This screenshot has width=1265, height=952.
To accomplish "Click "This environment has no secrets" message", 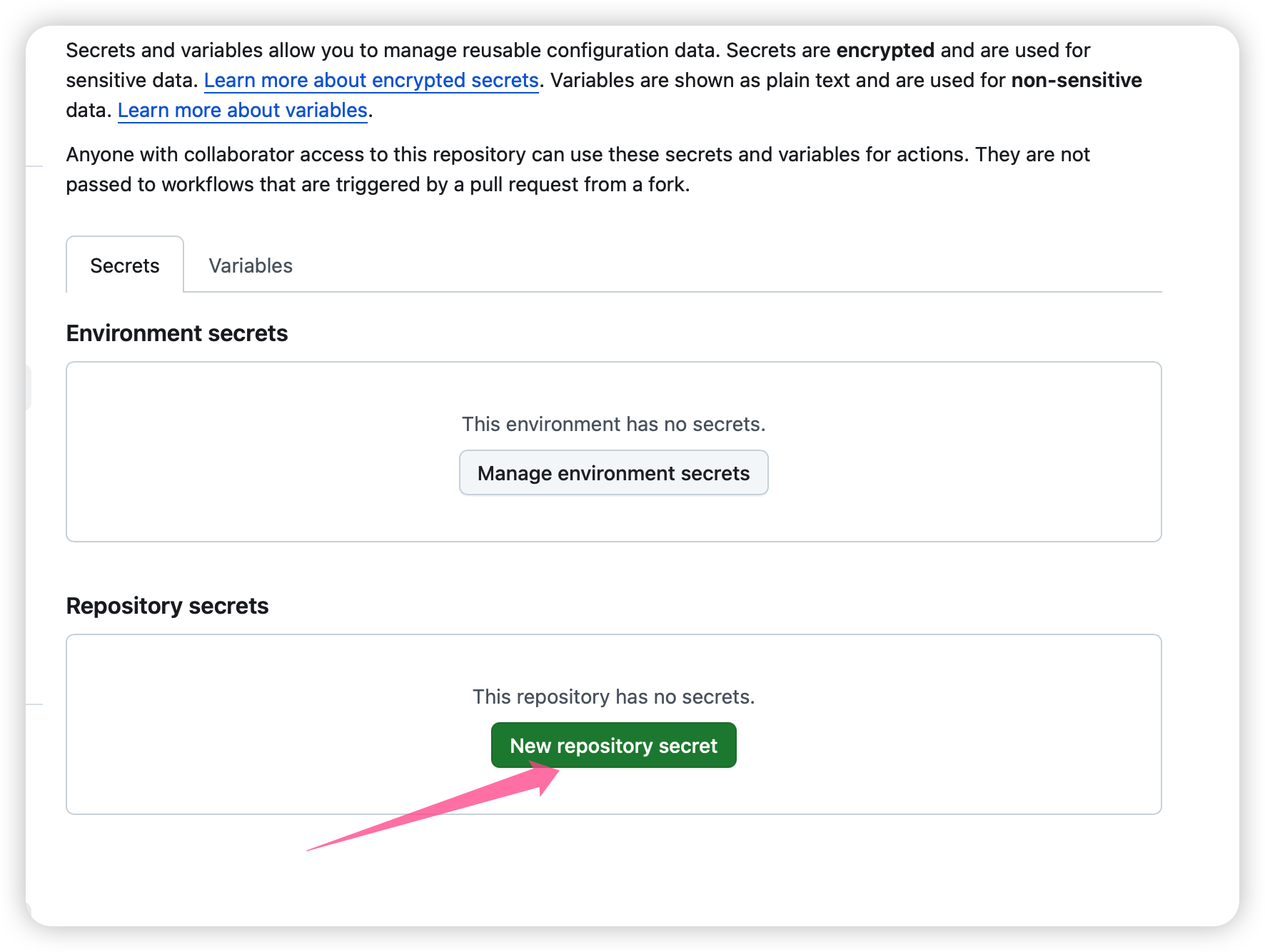I will 613,425.
